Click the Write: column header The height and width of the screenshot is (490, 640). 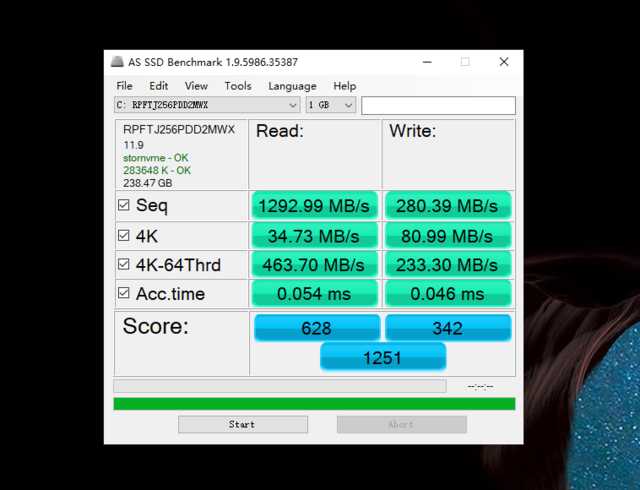tap(413, 131)
